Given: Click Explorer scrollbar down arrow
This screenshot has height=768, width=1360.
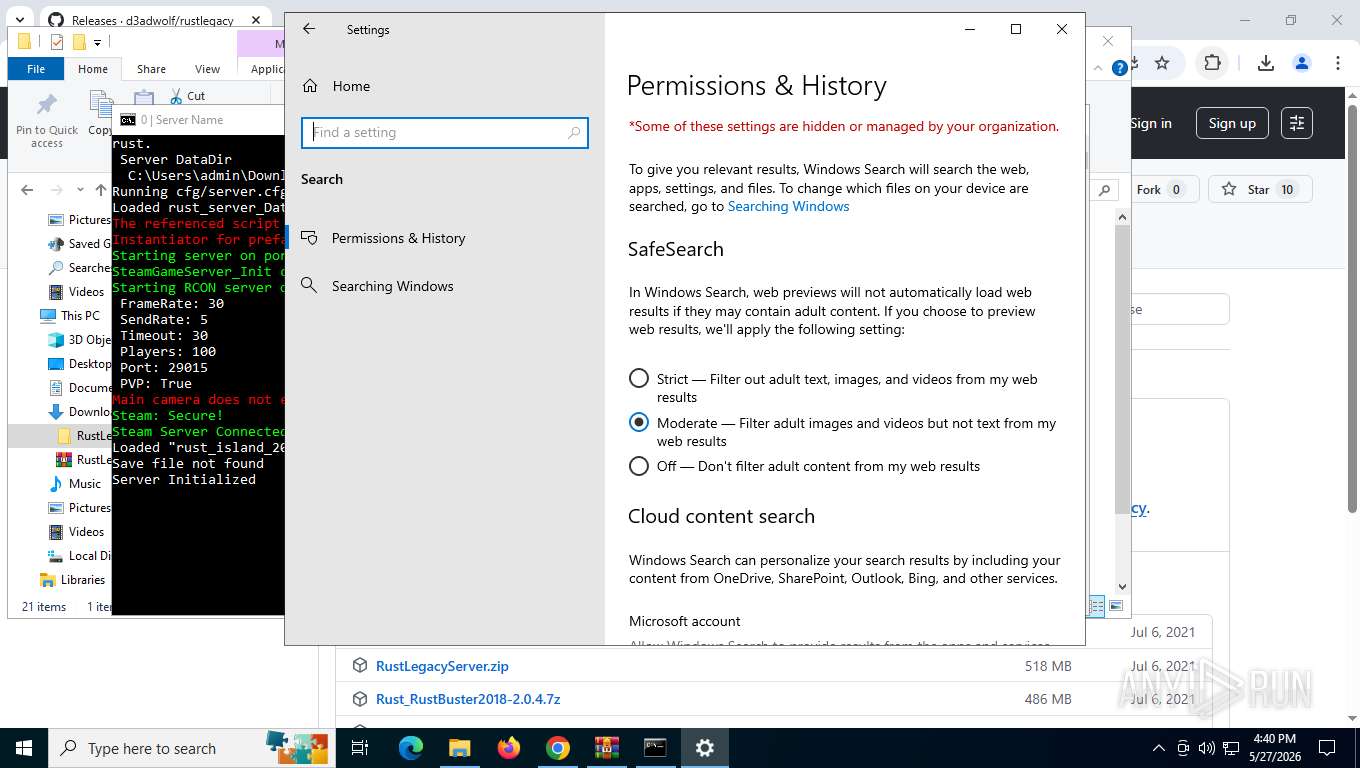Looking at the screenshot, I should 1122,587.
